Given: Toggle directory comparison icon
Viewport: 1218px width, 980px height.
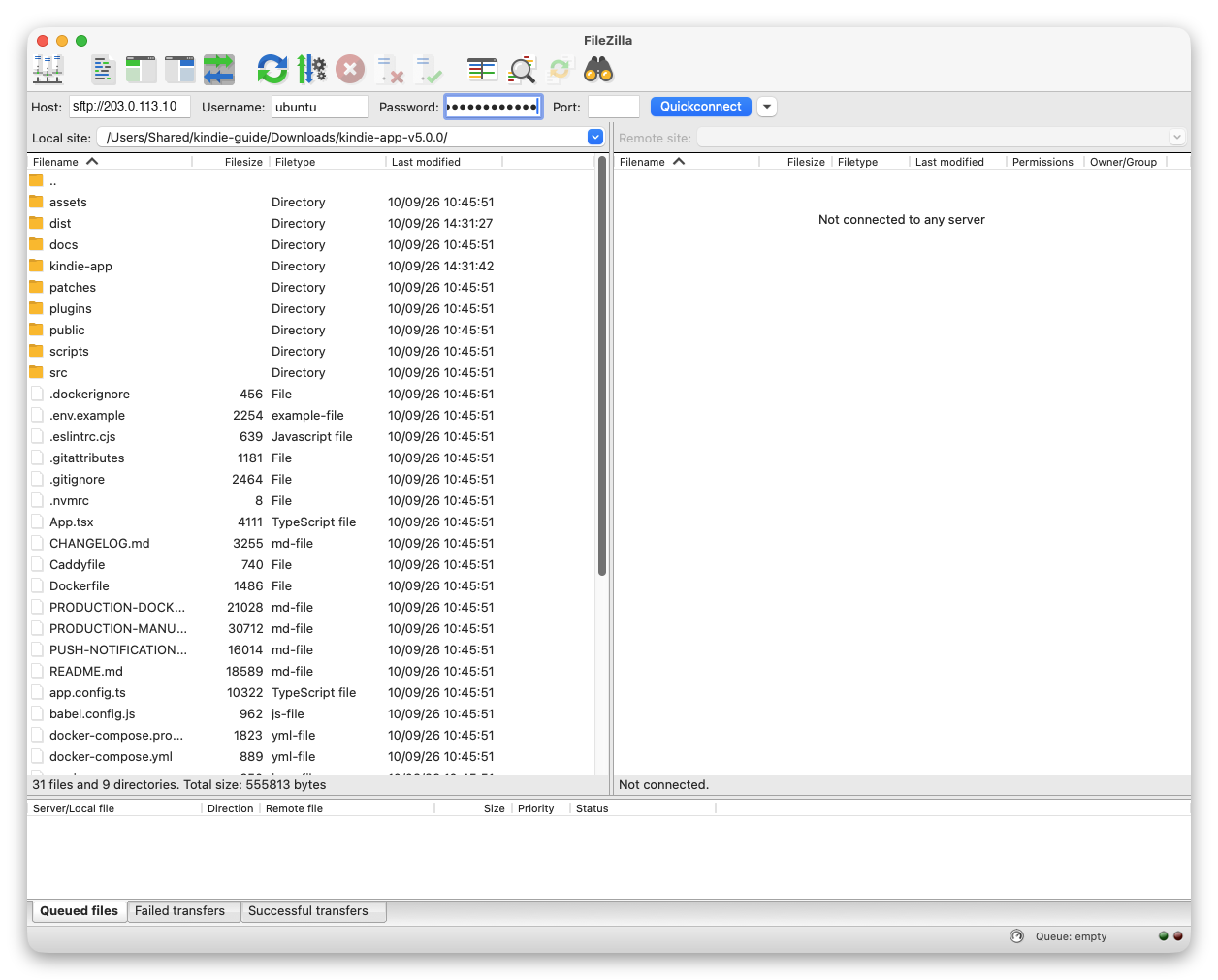Looking at the screenshot, I should coord(522,69).
